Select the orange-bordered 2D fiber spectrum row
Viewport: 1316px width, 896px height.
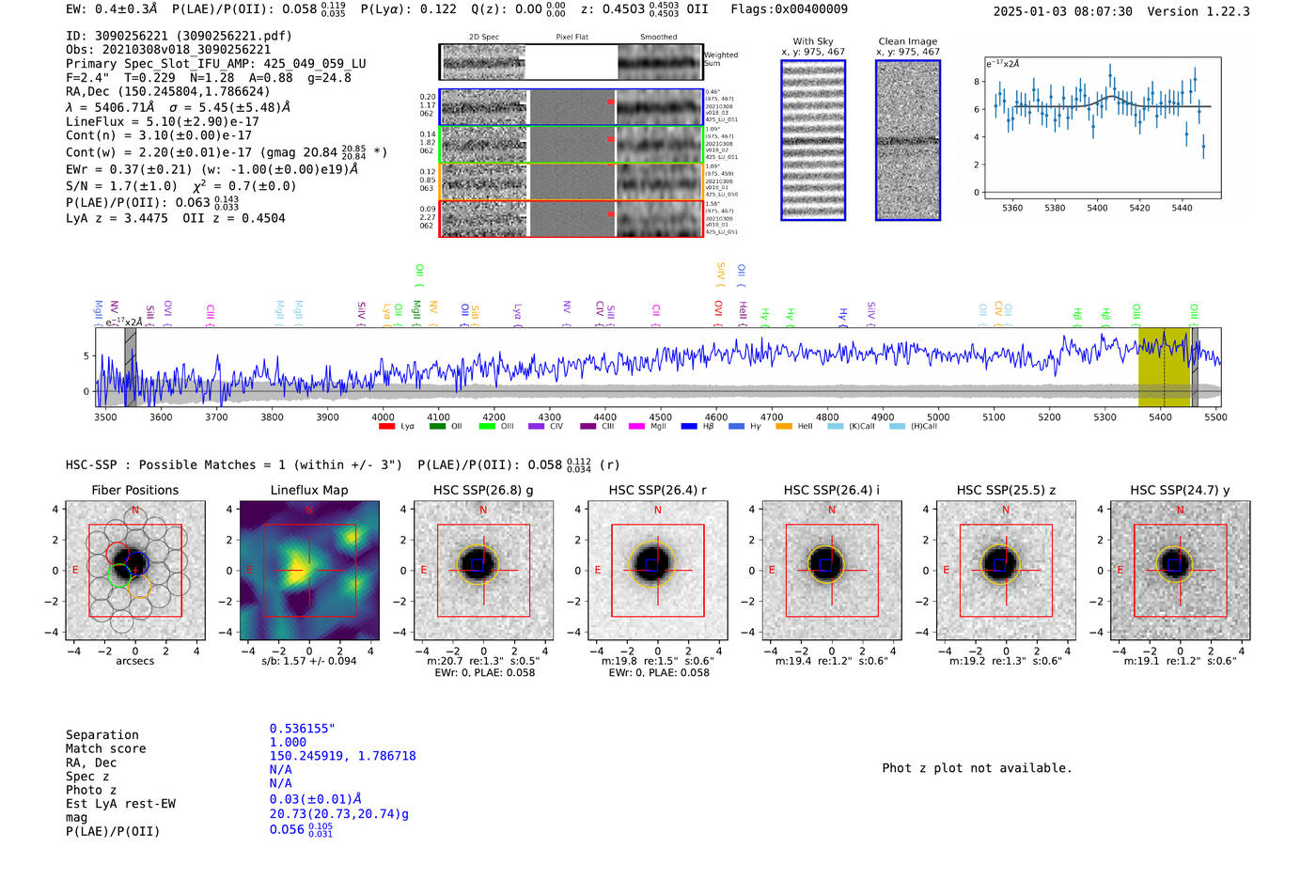pos(571,181)
